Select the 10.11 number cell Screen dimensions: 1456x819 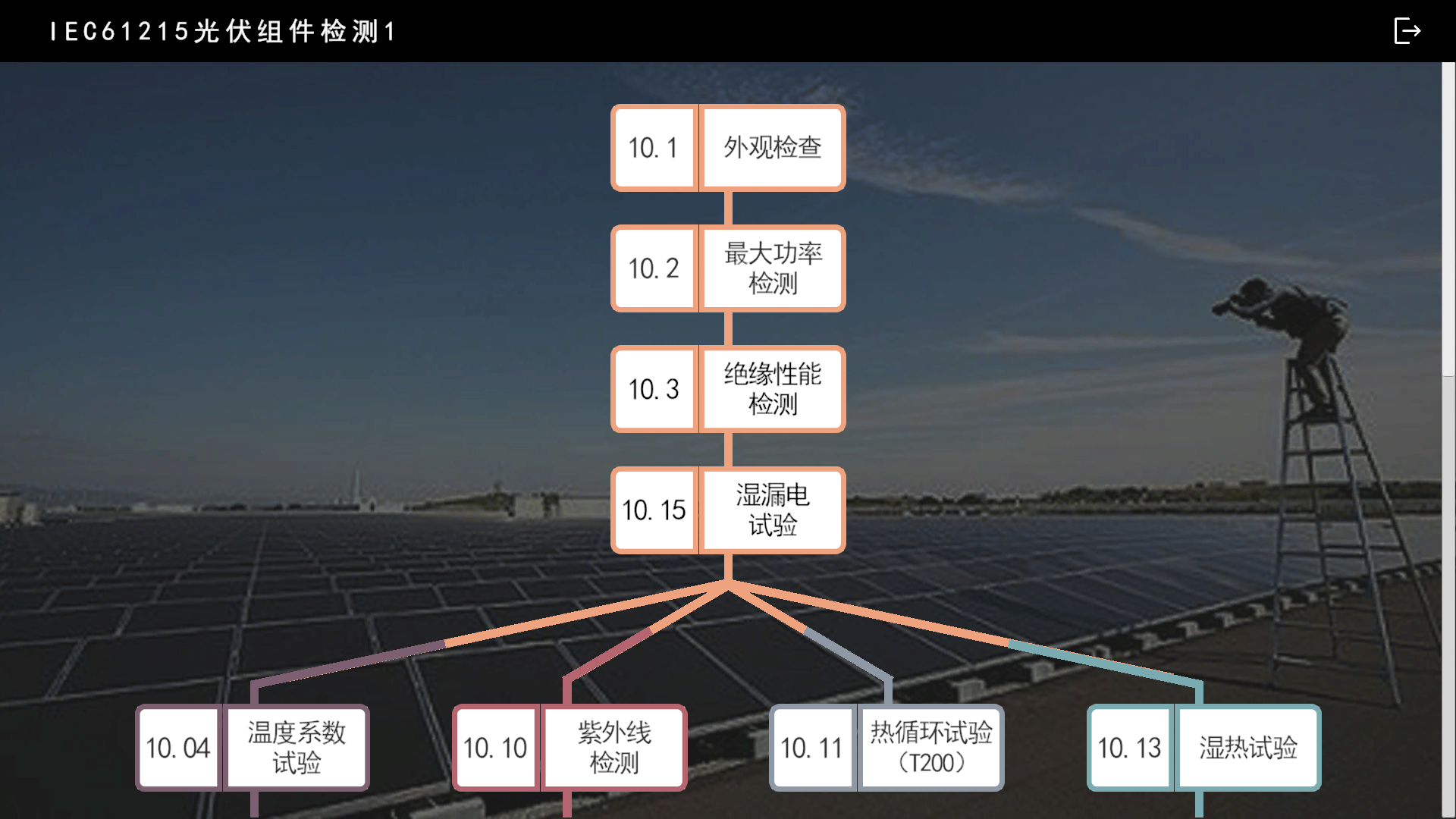(x=812, y=748)
